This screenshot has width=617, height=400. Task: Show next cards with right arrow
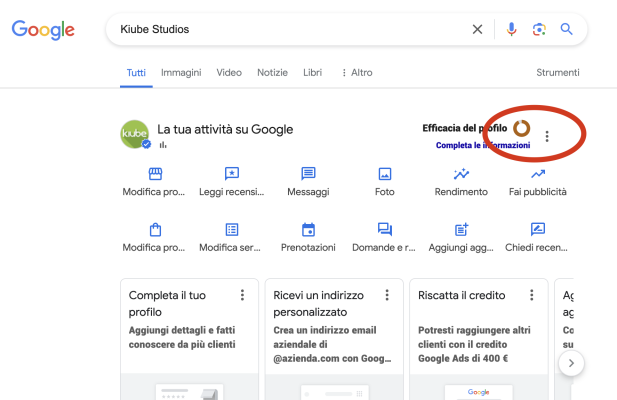(x=571, y=363)
